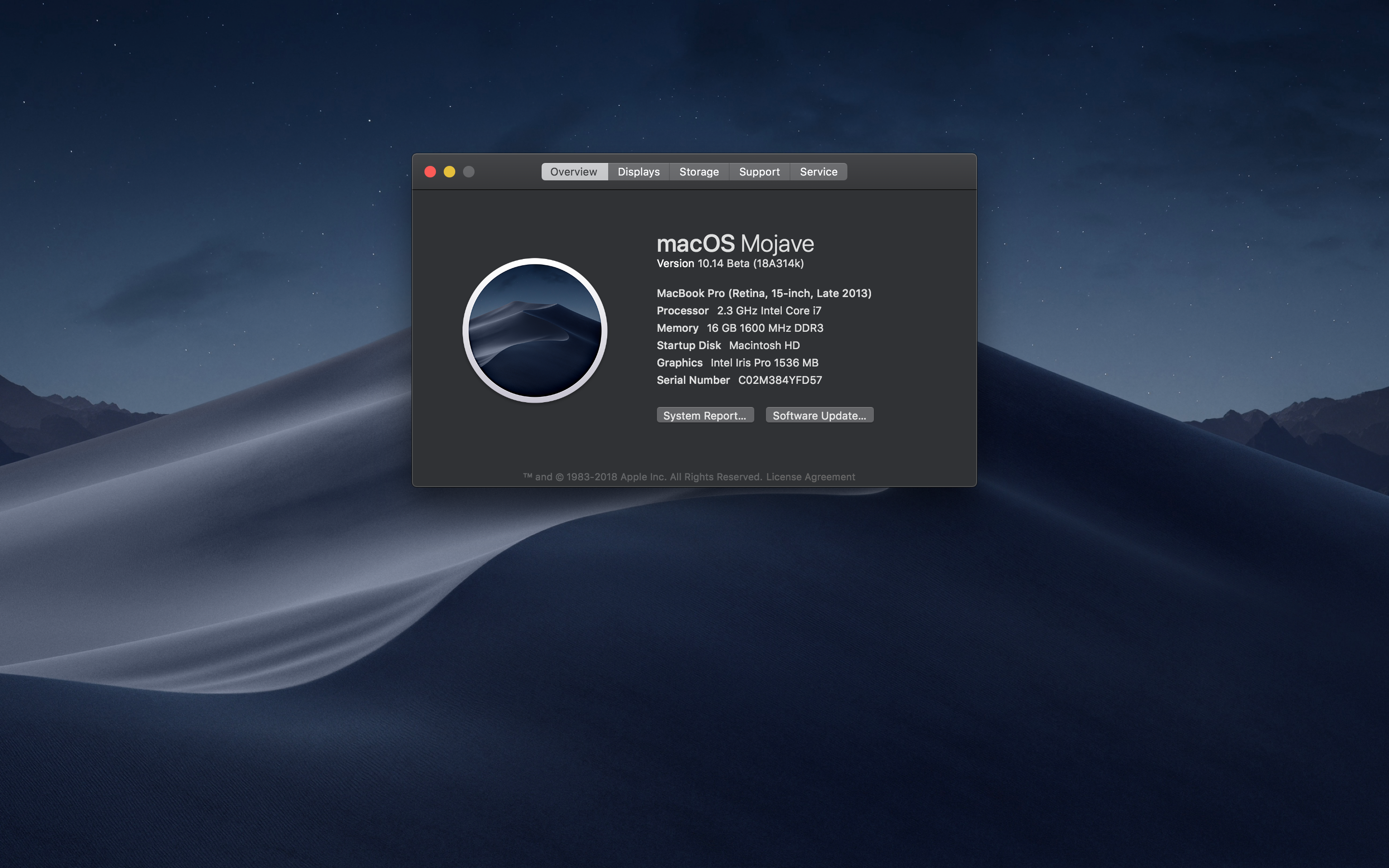Switch to the Support tab
1389x868 pixels.
759,172
